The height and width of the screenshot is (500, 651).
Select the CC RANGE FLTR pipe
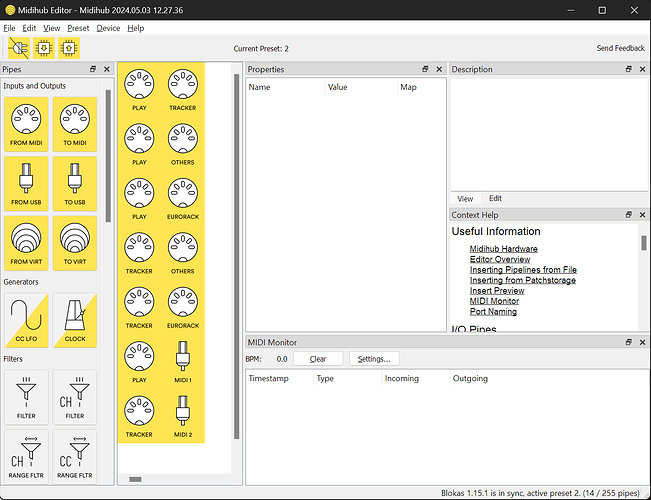click(75, 457)
